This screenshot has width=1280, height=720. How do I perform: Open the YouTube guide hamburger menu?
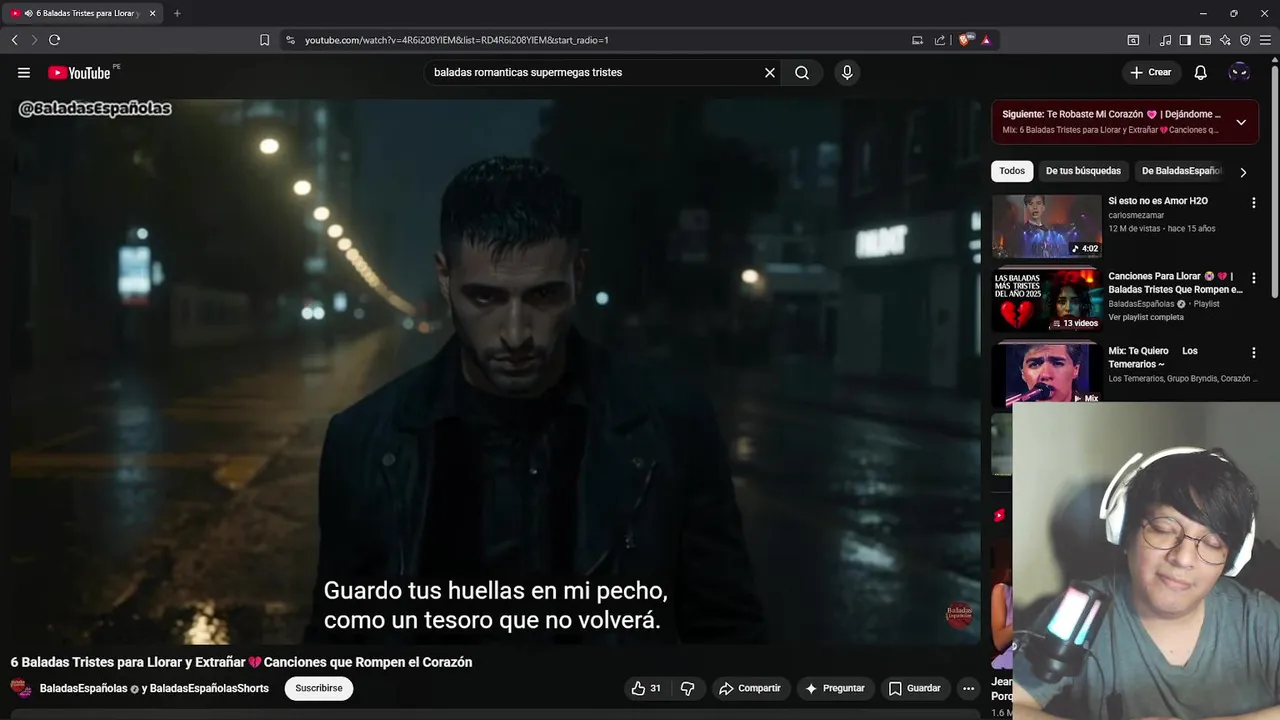pyautogui.click(x=24, y=72)
